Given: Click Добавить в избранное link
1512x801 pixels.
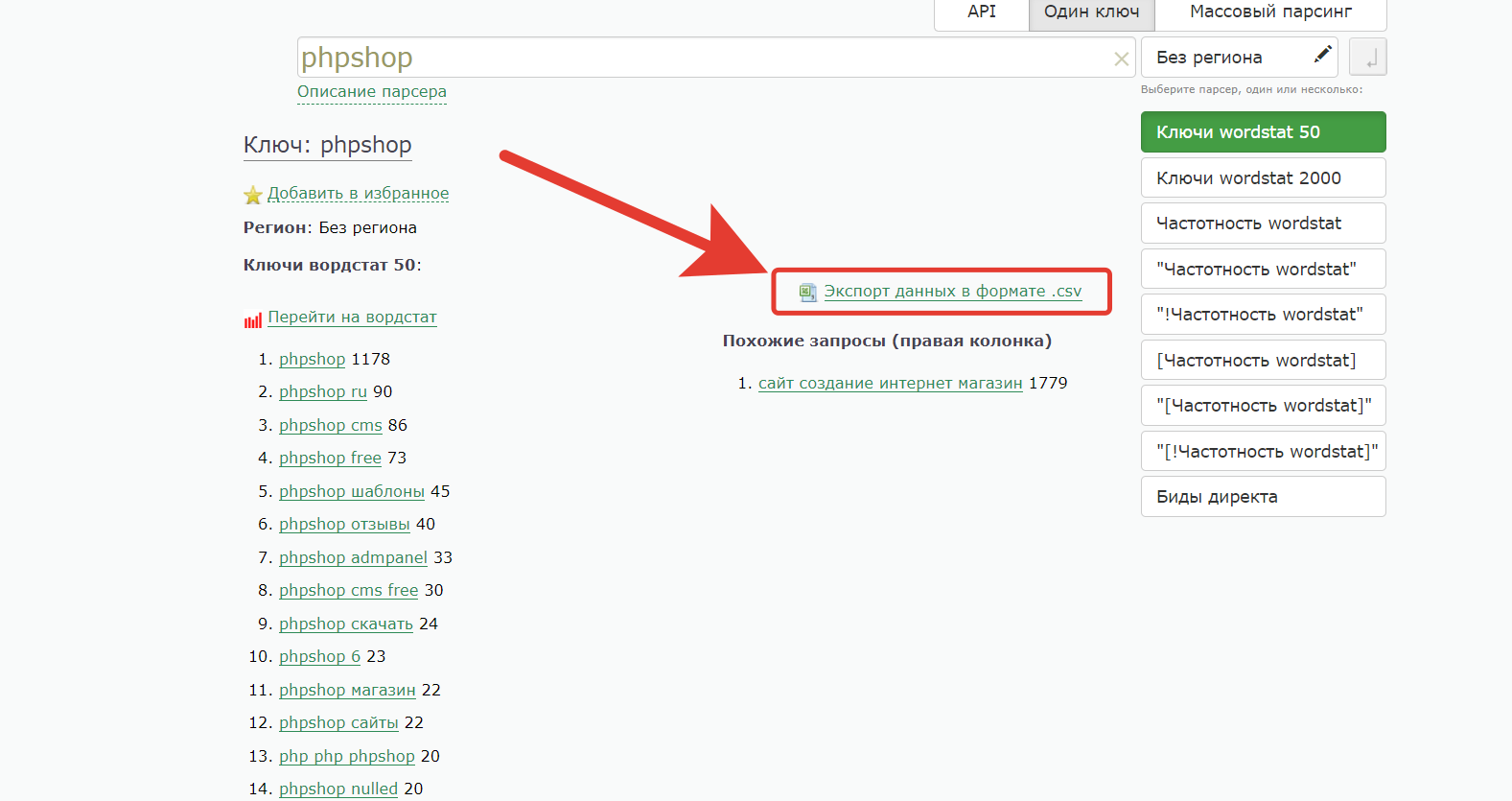Looking at the screenshot, I should coord(358,194).
